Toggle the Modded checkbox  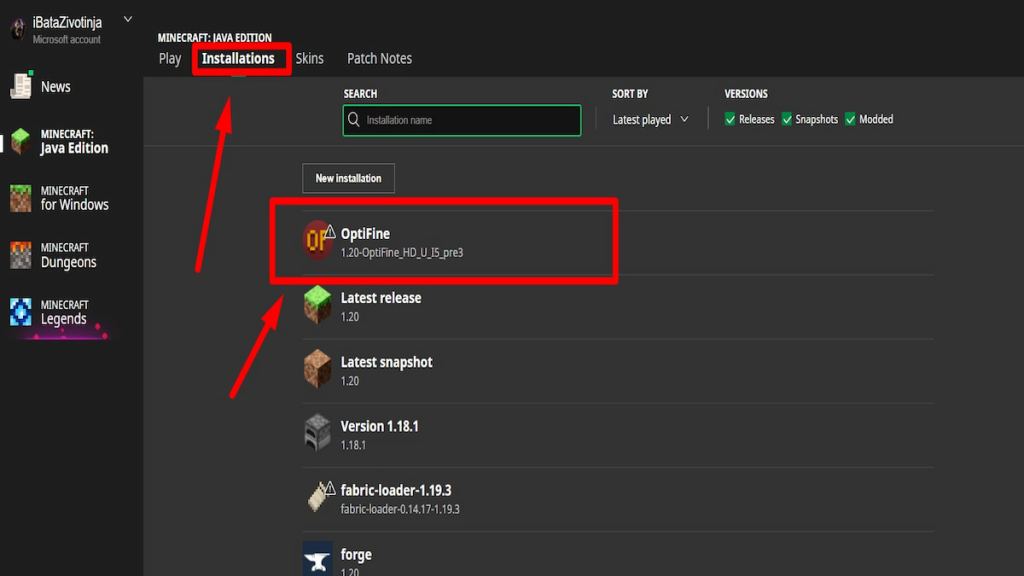(x=850, y=119)
